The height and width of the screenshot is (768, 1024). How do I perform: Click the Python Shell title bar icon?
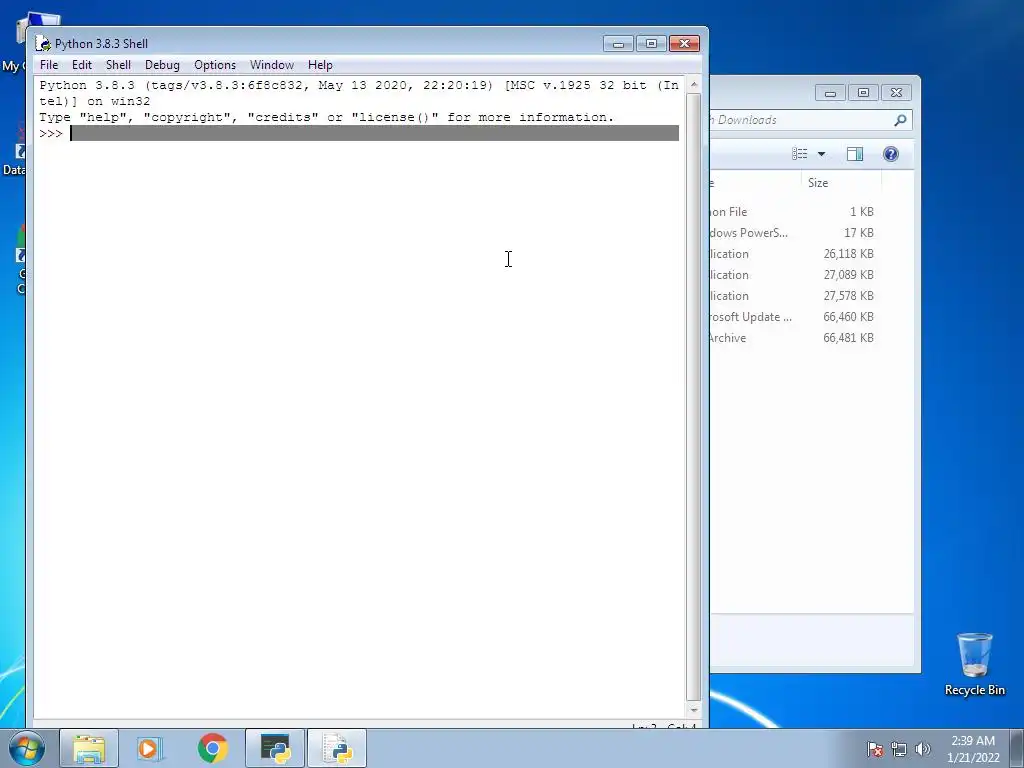tap(43, 44)
